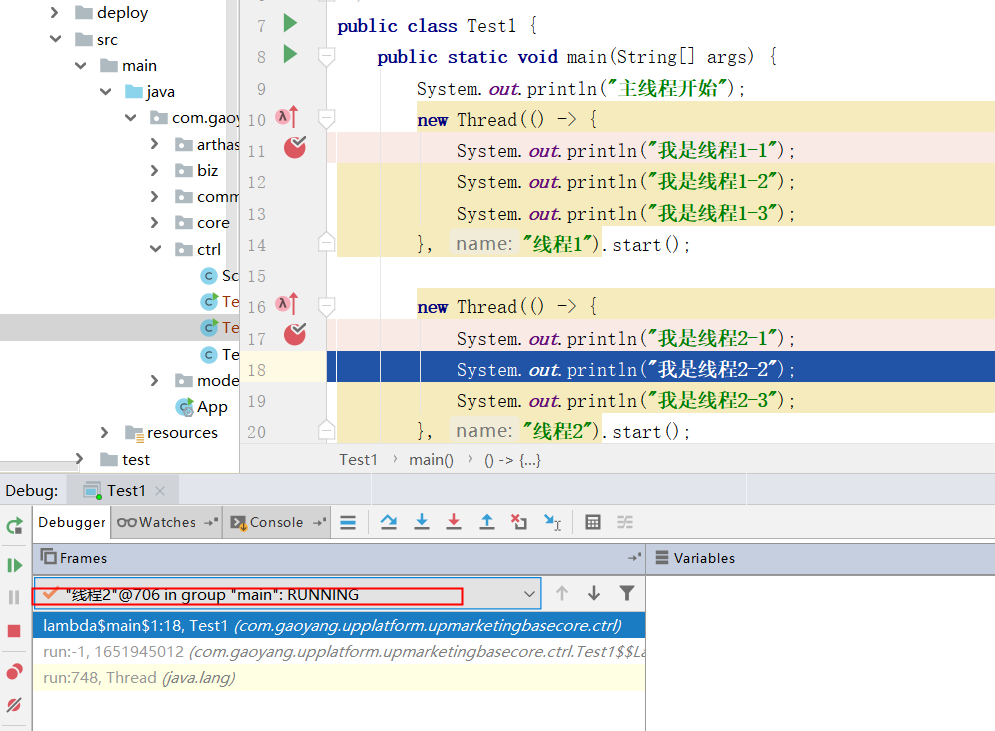Expand the arthas package
Screen dimensions: 995x731
155,144
